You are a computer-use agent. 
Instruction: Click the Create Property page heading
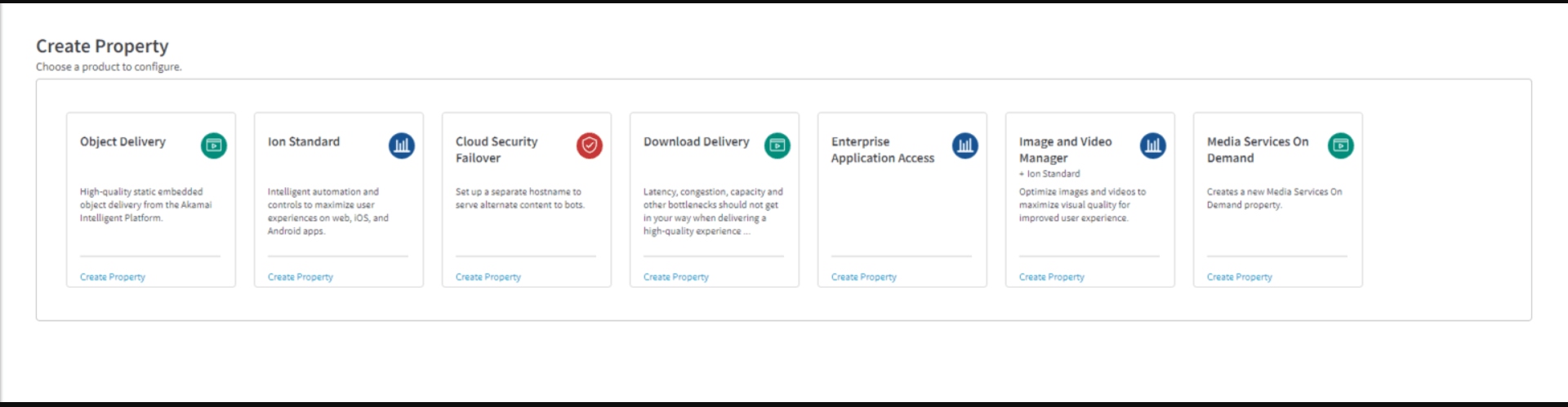point(102,46)
